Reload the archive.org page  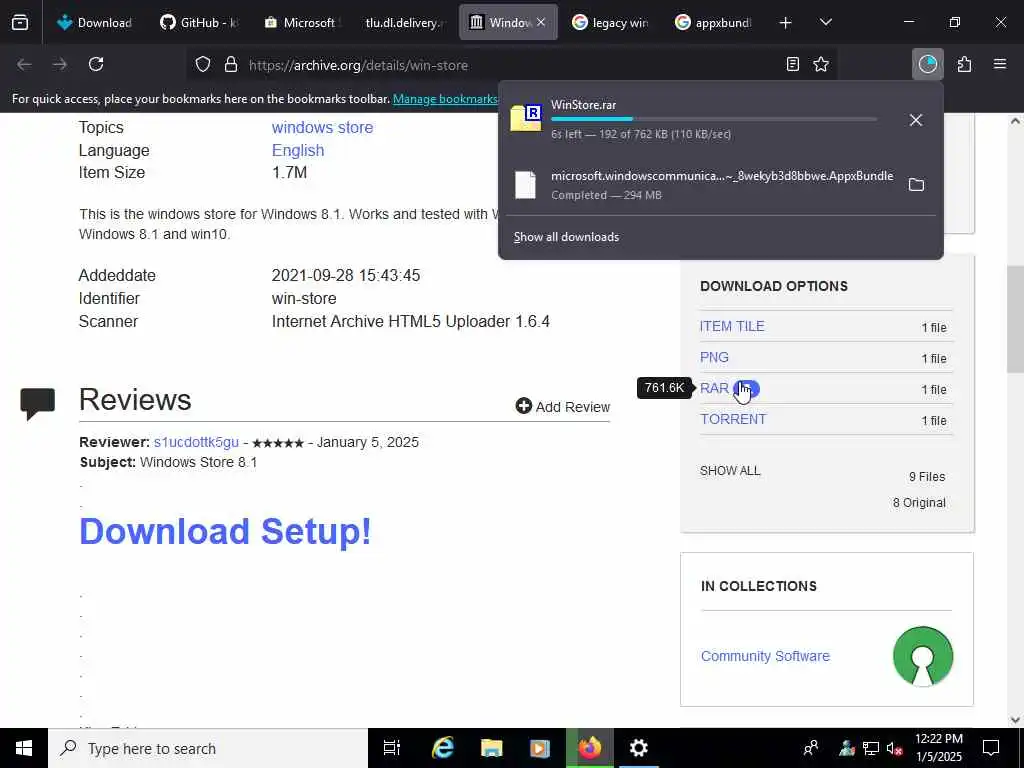pos(96,65)
